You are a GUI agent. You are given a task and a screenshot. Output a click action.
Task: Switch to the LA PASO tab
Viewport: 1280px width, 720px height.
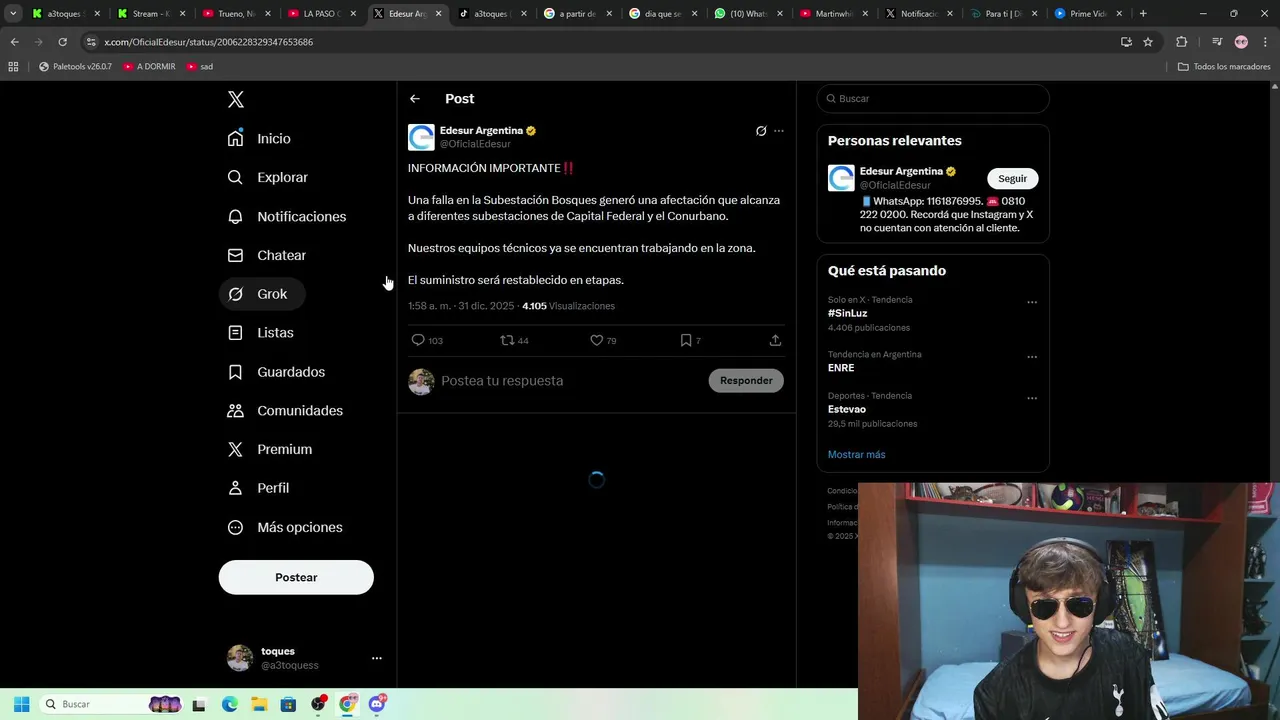[x=322, y=14]
